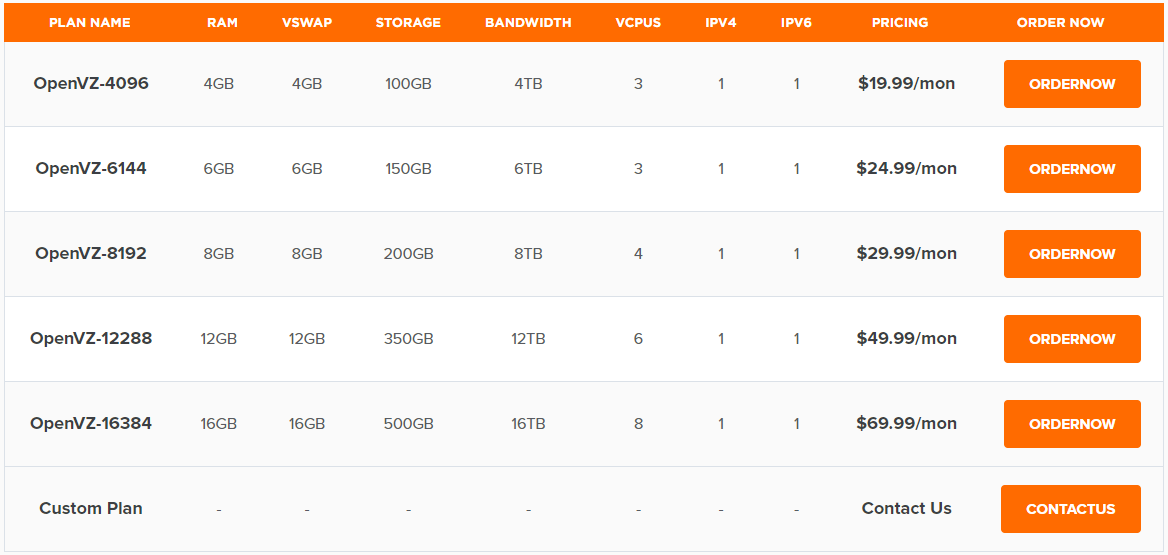
Task: Order the OpenVZ-8192 plan
Action: pos(1072,254)
